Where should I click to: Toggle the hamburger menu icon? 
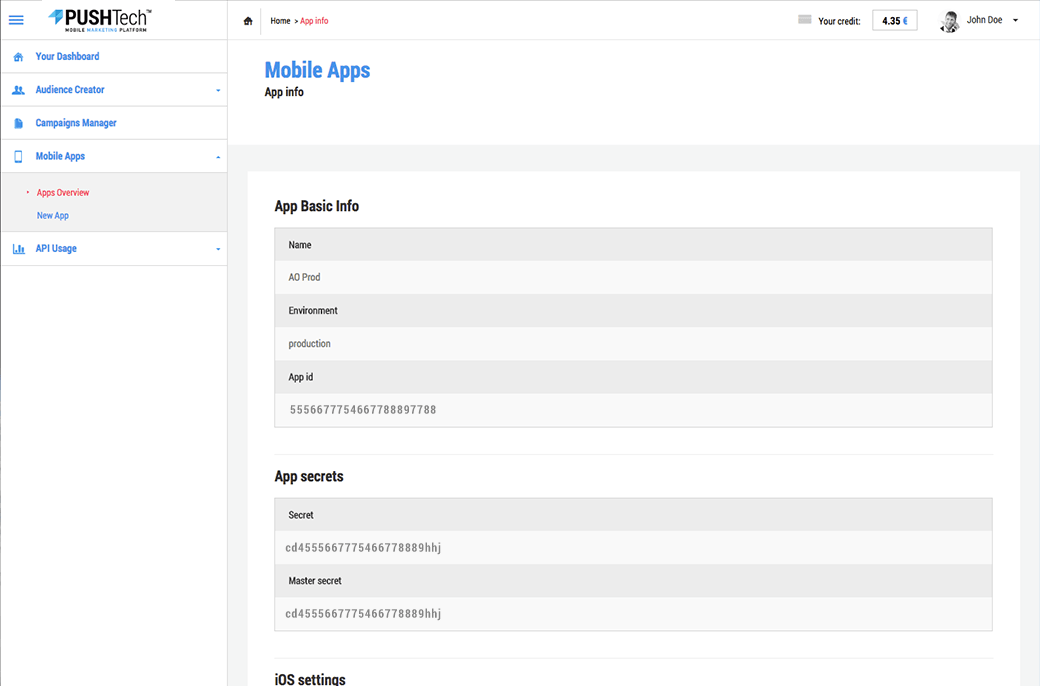tap(16, 20)
